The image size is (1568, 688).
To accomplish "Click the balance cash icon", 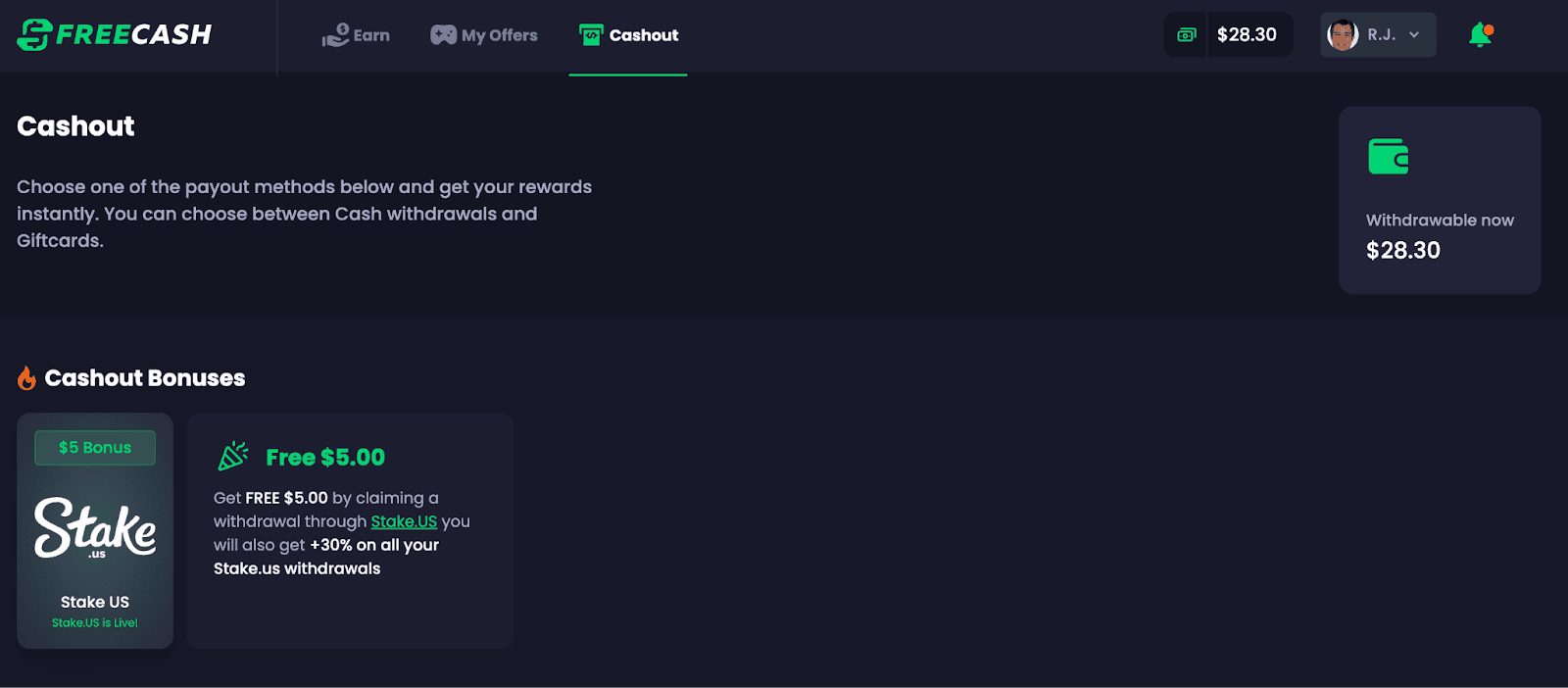I will (x=1187, y=35).
